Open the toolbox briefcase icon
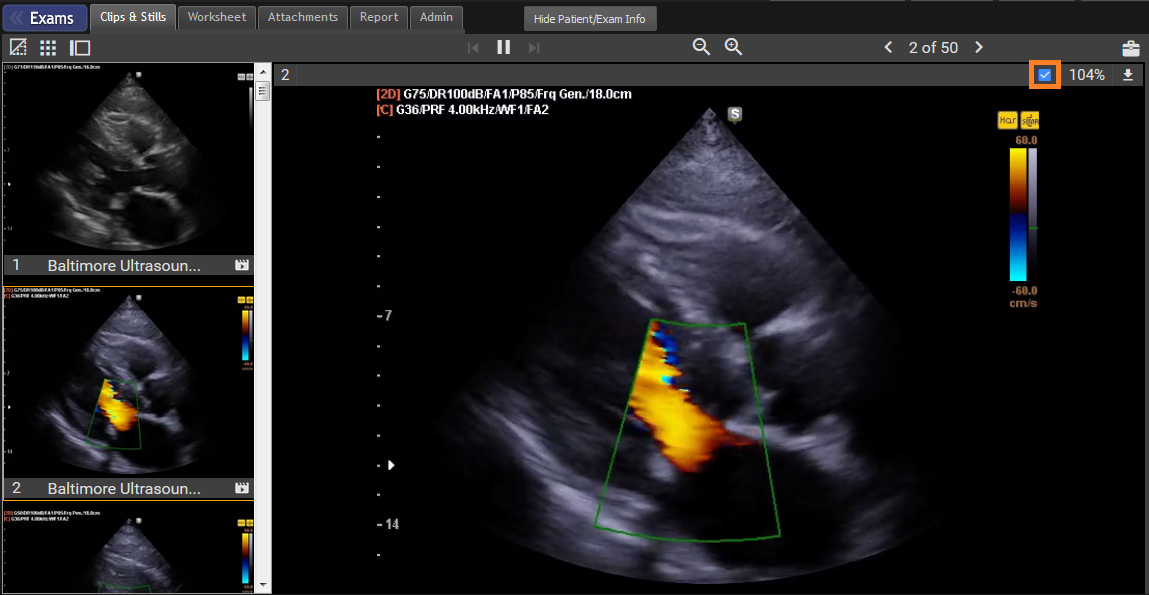 1130,48
